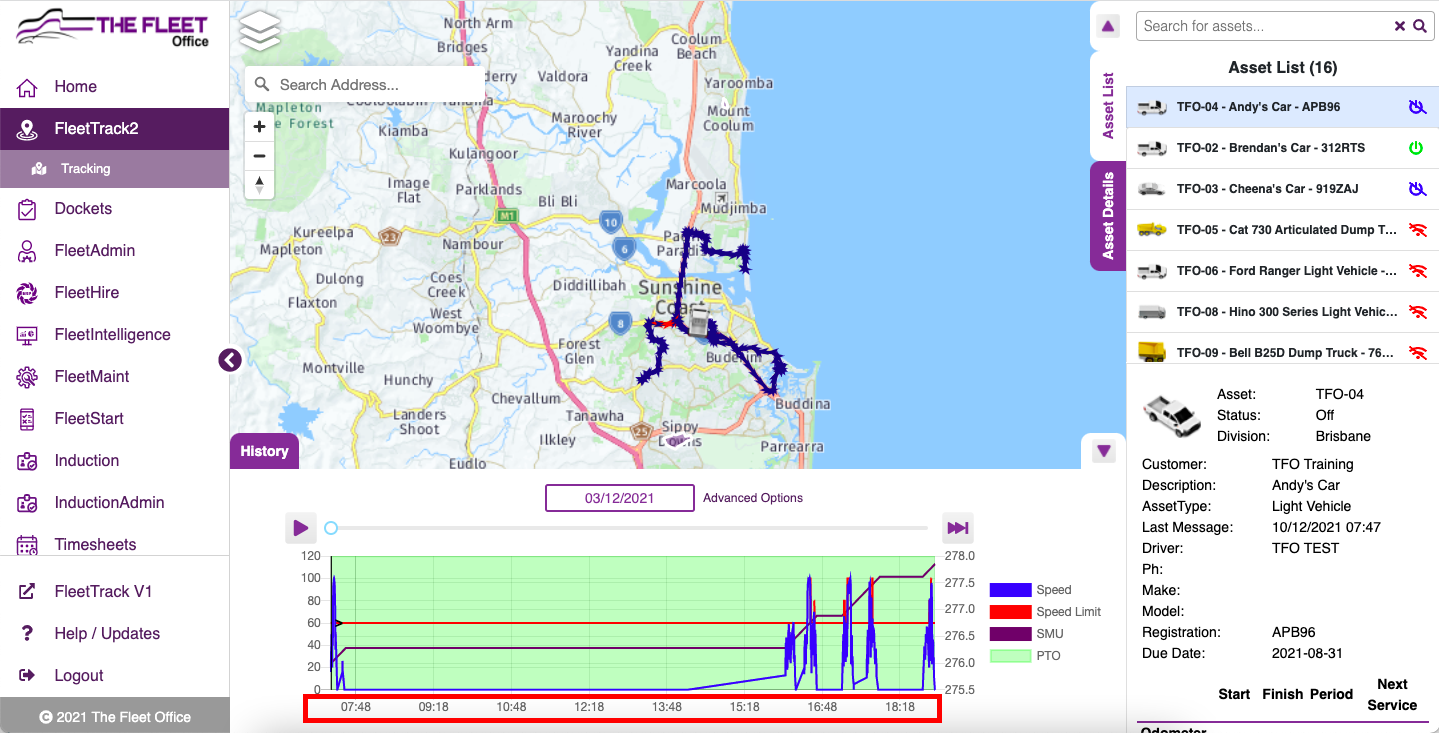The height and width of the screenshot is (733, 1439).
Task: Click TFO-04 ignition off status icon
Action: pos(1417,107)
